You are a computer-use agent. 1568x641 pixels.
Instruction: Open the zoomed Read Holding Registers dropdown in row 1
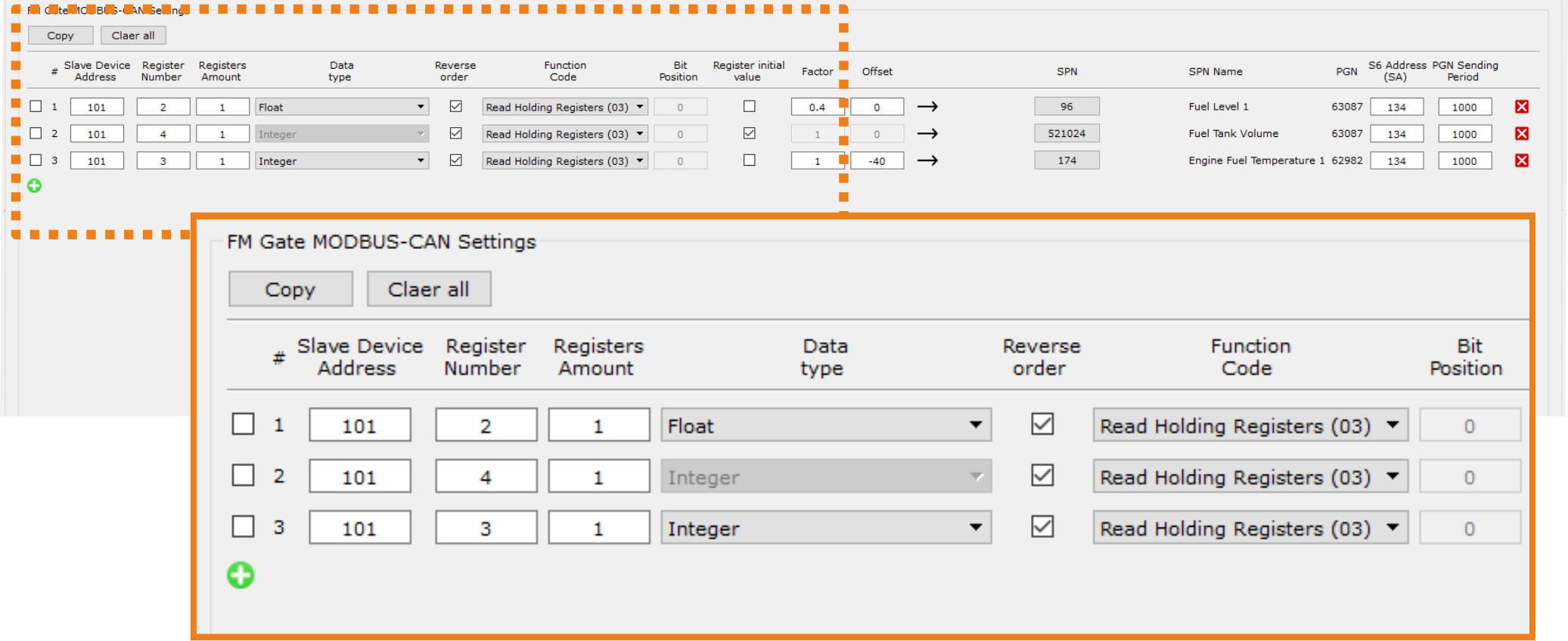(1250, 425)
